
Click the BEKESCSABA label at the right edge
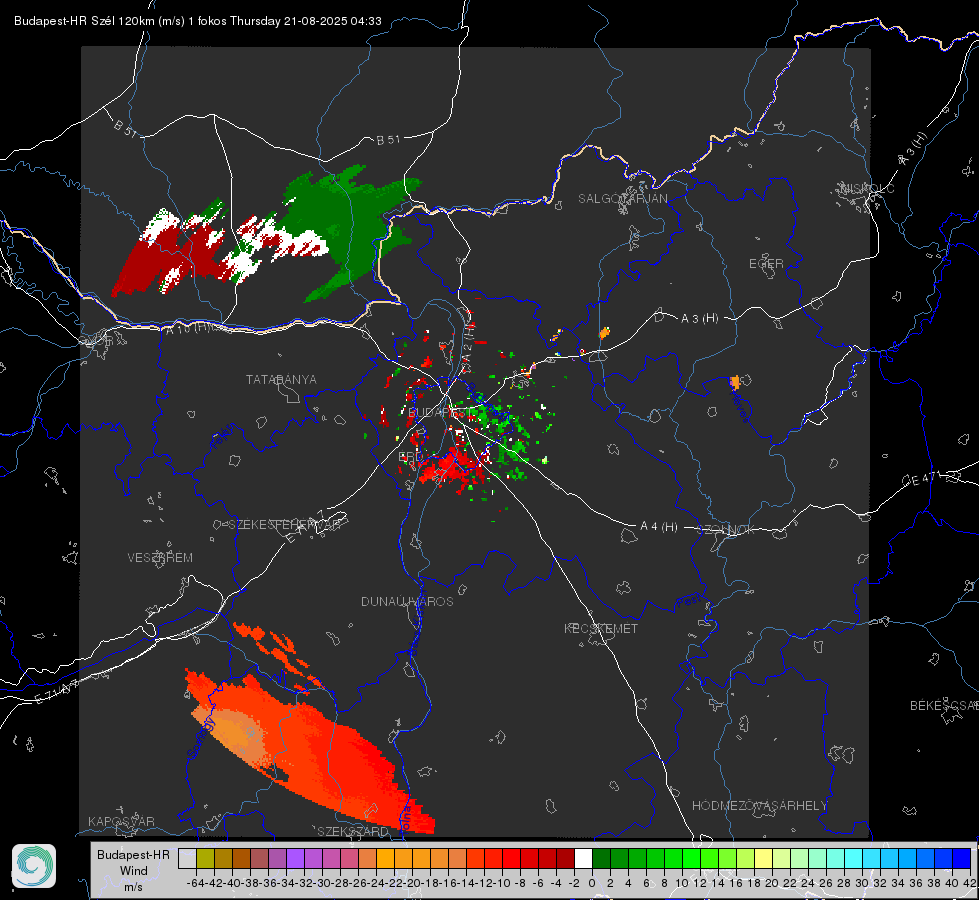pyautogui.click(x=944, y=706)
